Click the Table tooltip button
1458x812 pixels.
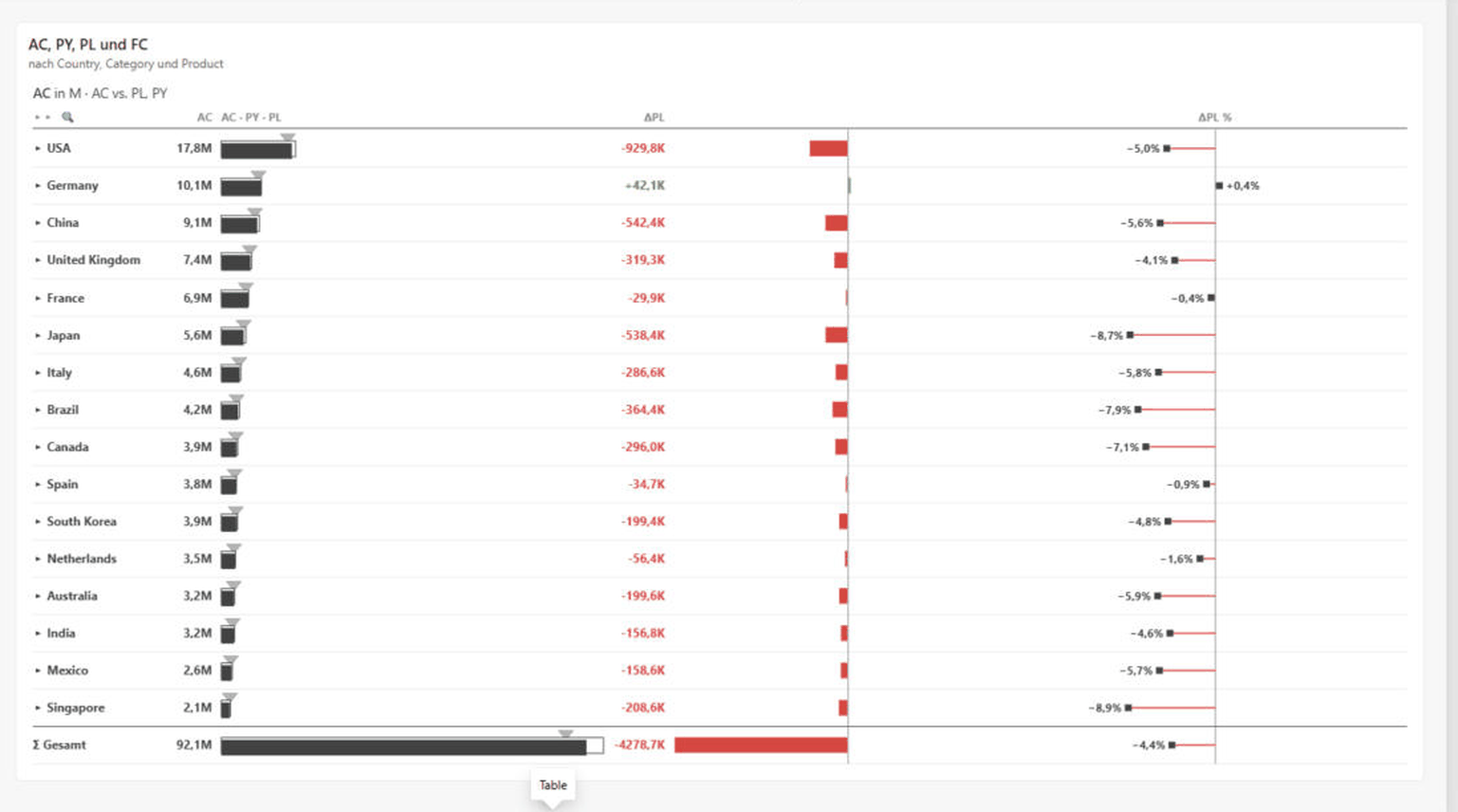(x=553, y=785)
